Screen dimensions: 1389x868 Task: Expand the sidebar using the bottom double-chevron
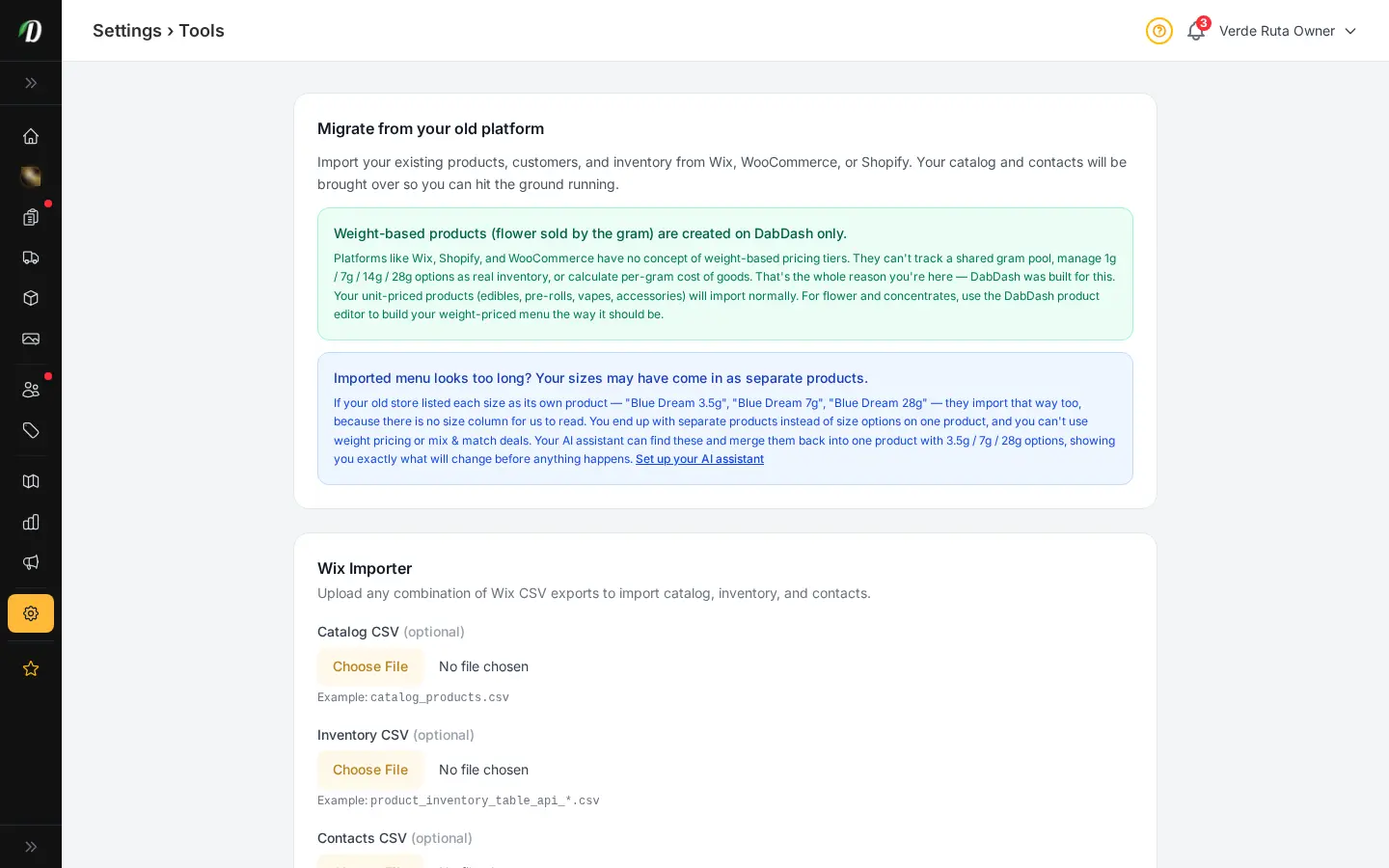click(31, 847)
